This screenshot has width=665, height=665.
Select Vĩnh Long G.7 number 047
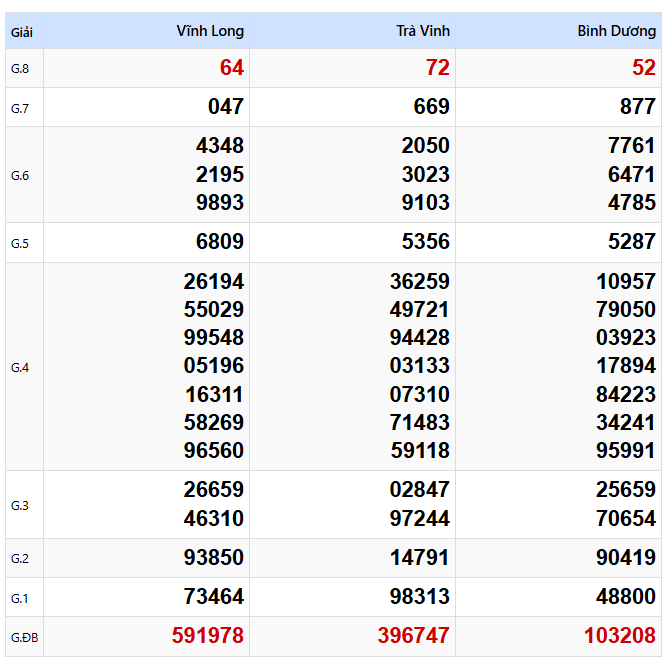coord(226,106)
